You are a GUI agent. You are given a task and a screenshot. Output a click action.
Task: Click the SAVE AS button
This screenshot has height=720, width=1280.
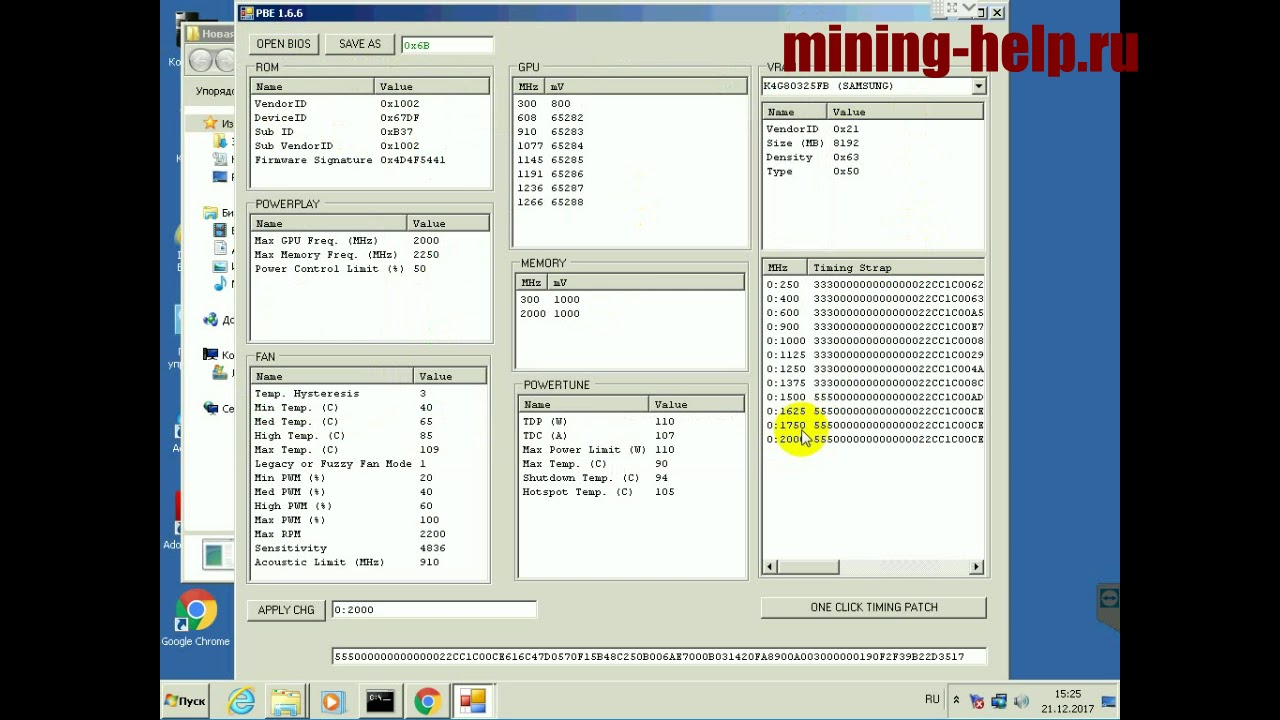coord(360,44)
